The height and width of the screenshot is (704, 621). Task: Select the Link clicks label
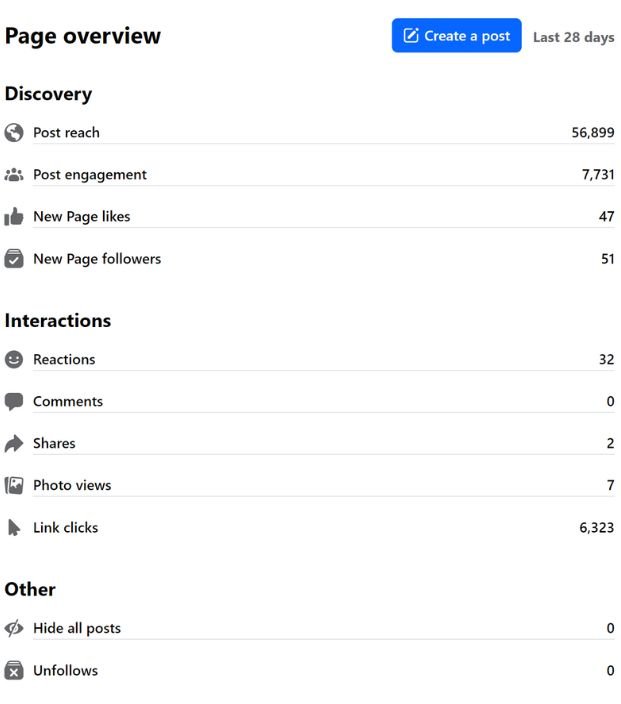(65, 528)
